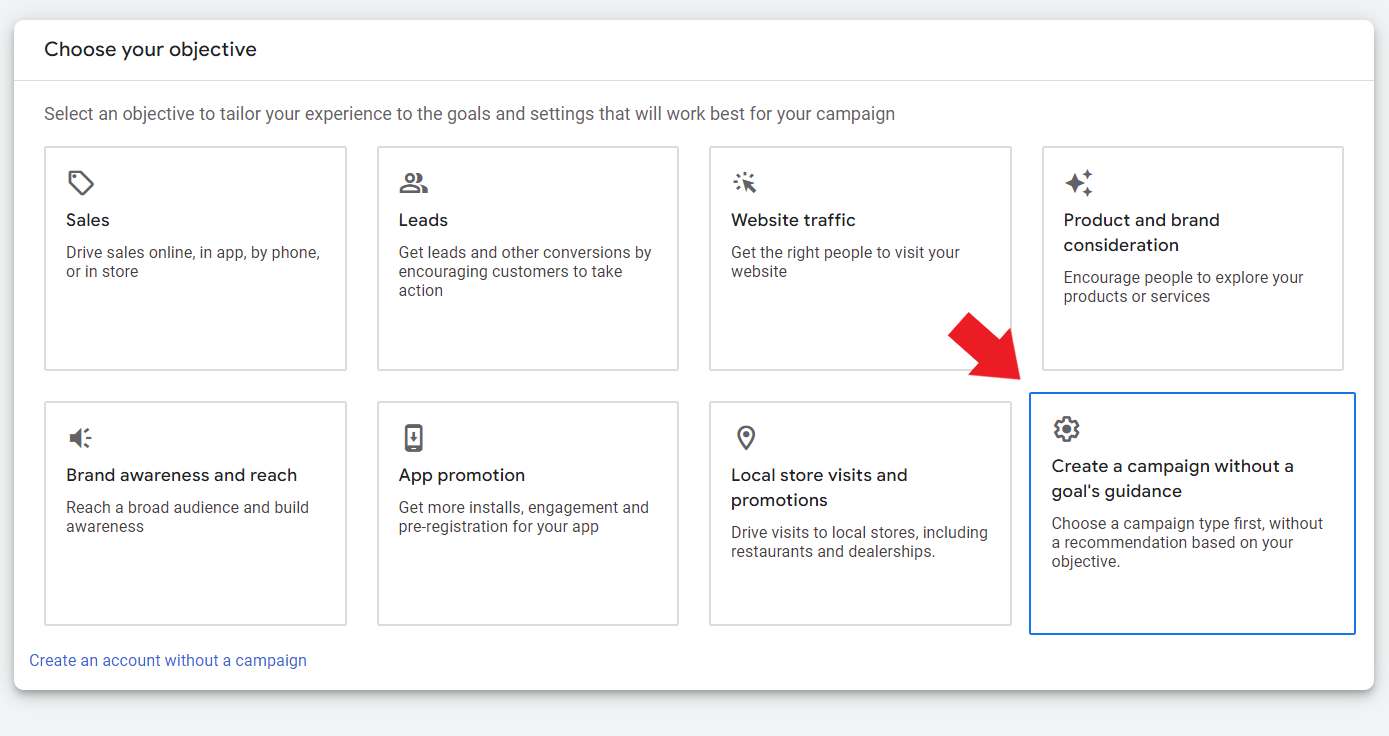
Task: Click the gear icon on campaign without goal's guidance
Action: tap(1066, 428)
